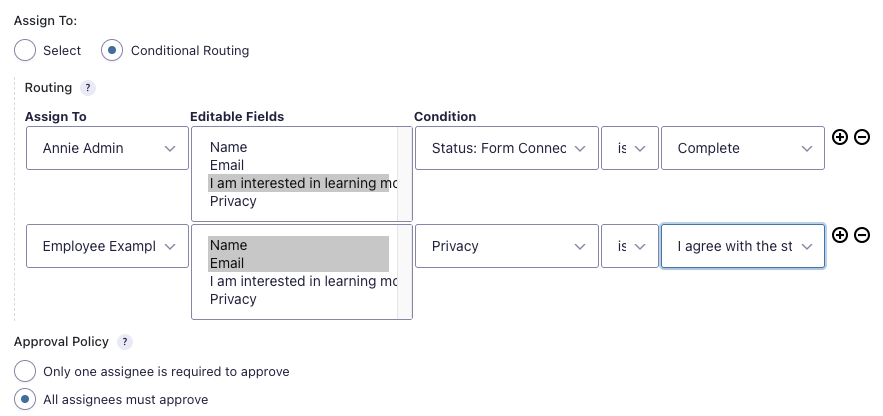
Task: Open the Status: Form Connector condition dropdown
Action: click(506, 148)
